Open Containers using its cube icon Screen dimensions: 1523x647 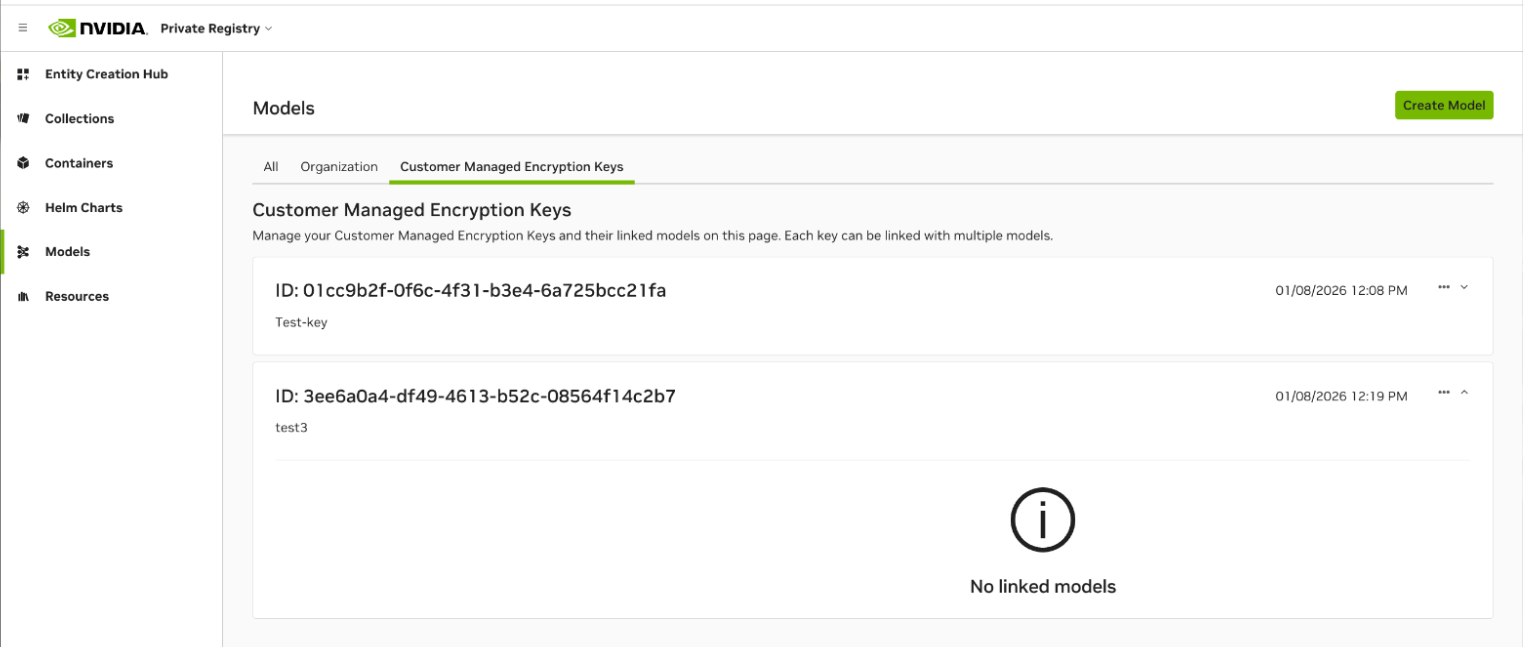tap(23, 162)
